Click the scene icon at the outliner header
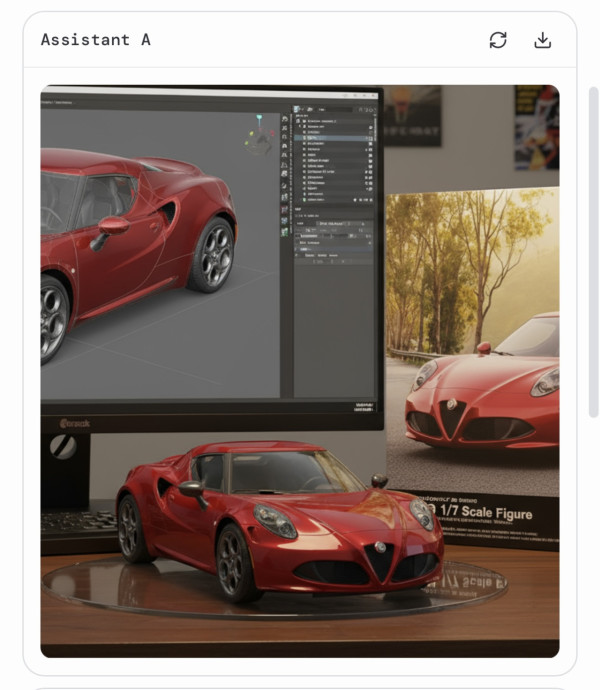 pyautogui.click(x=297, y=109)
